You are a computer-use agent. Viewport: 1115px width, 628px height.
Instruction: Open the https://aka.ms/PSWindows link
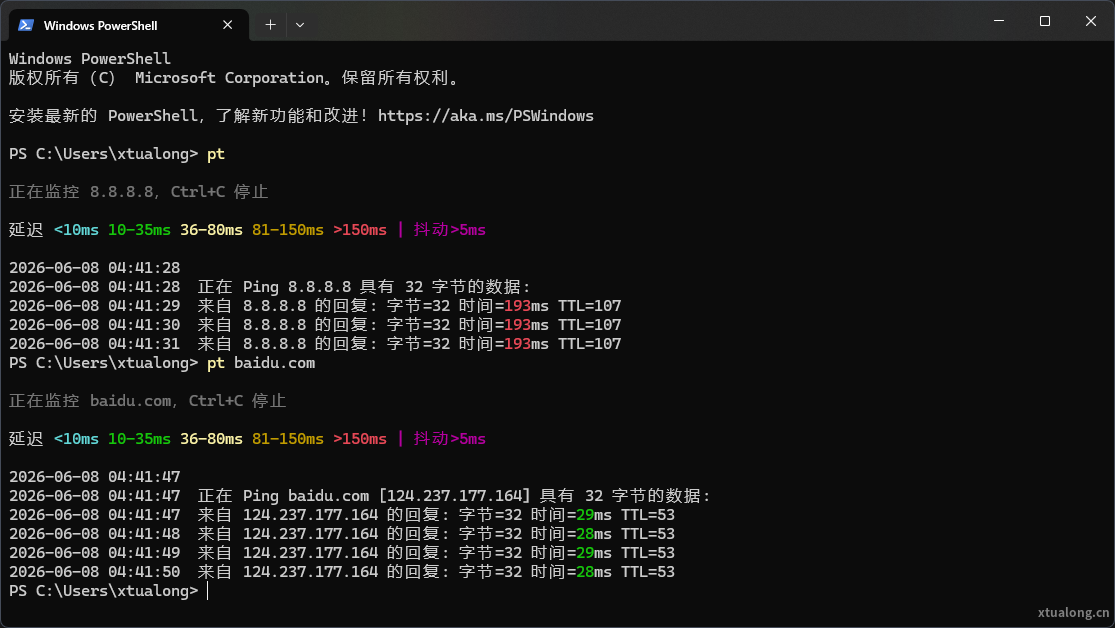pyautogui.click(x=486, y=116)
